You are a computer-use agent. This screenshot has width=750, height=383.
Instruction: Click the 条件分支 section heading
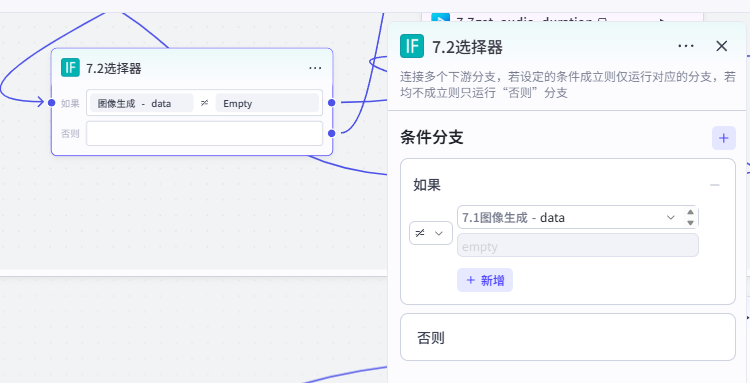click(x=432, y=138)
